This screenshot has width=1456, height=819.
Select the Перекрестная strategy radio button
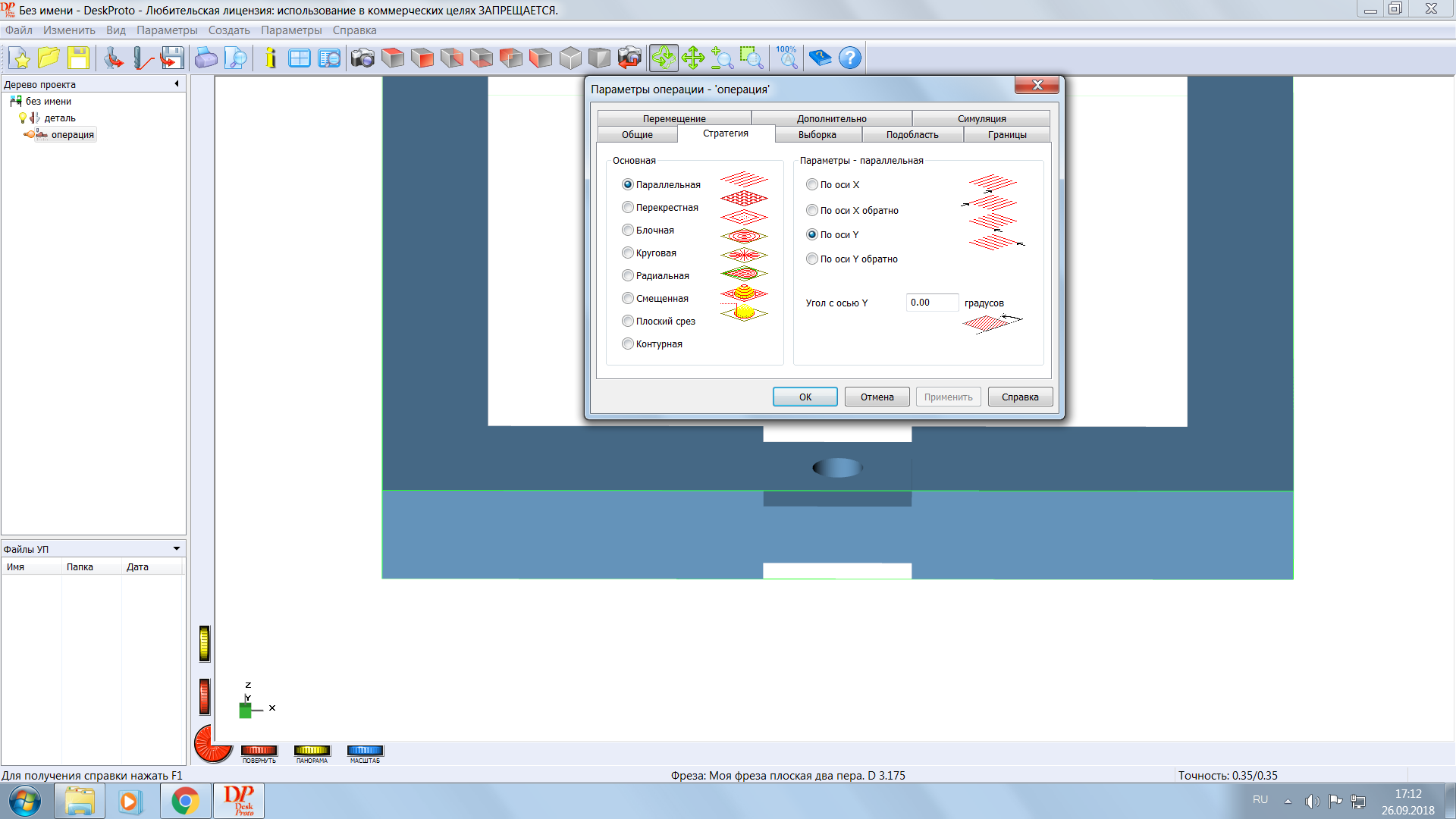click(x=628, y=207)
